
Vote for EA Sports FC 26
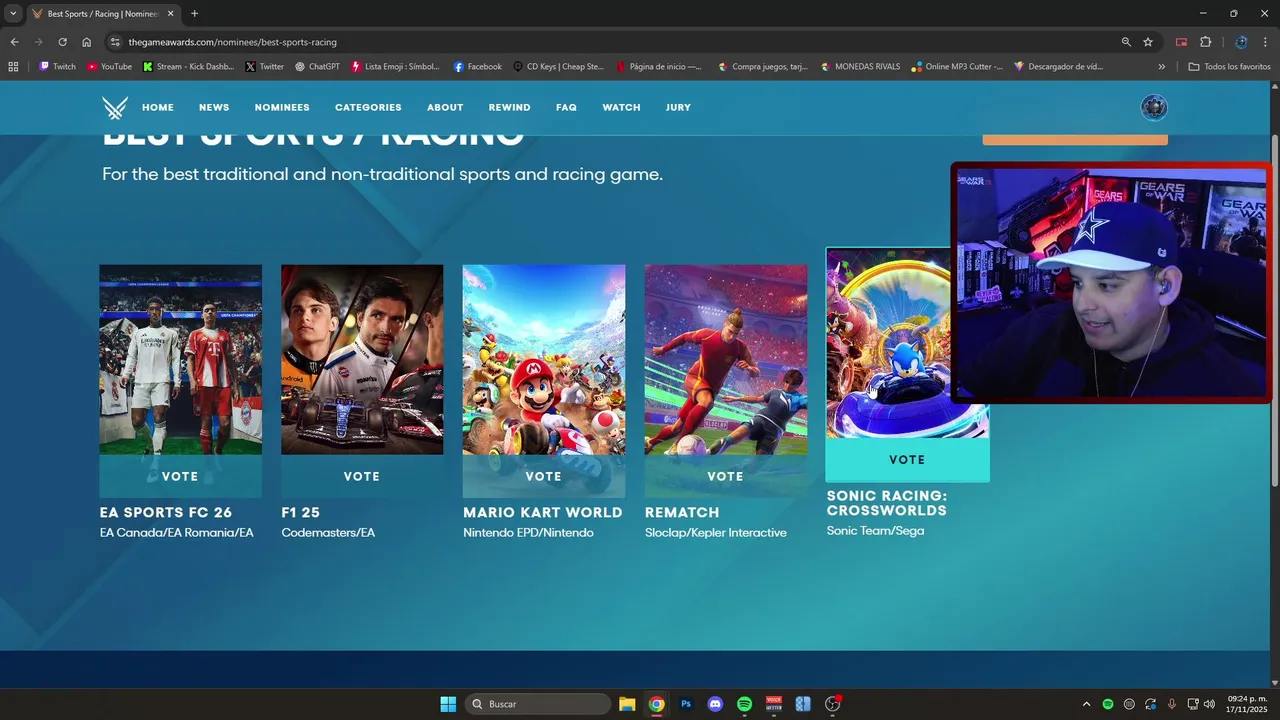[x=180, y=476]
